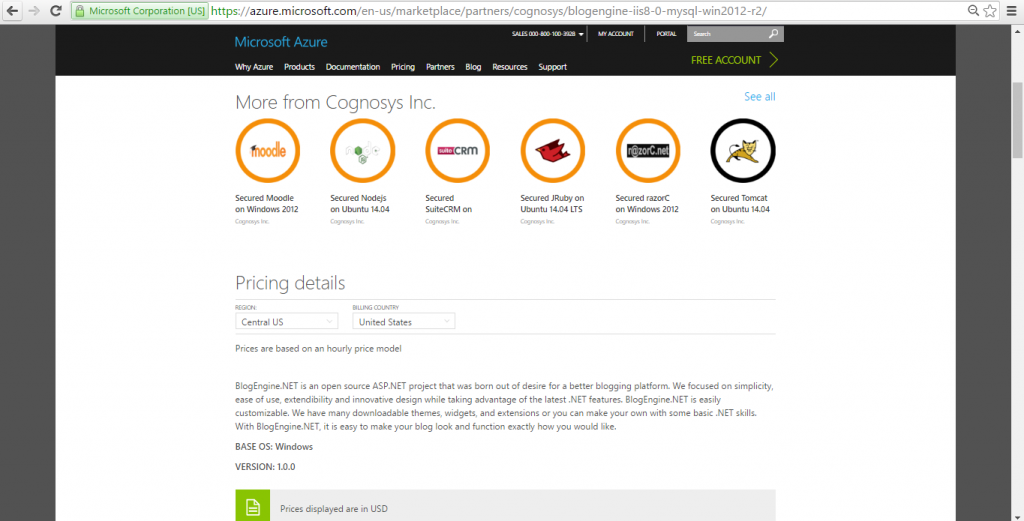Expand the Region dropdown showing Central US
Screen dimensions: 1024x521
click(x=288, y=322)
